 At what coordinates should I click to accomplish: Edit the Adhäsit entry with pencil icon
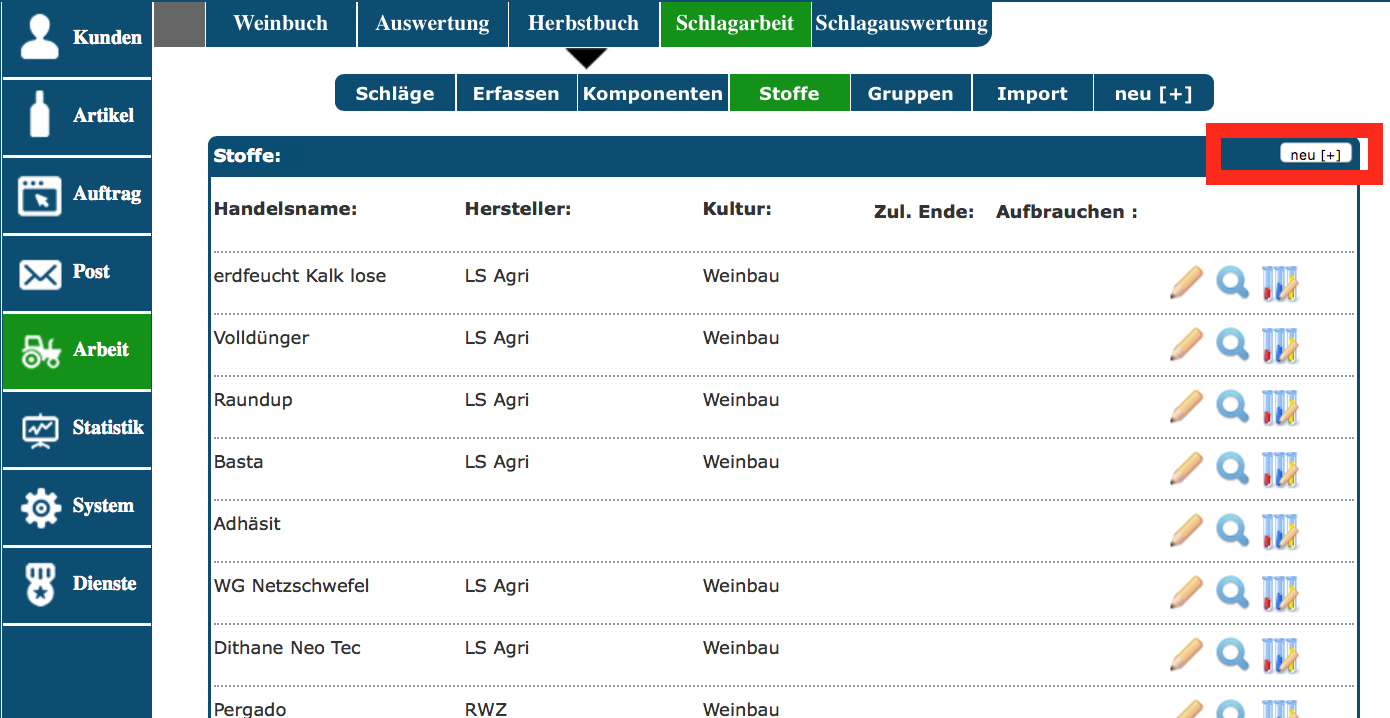1186,531
